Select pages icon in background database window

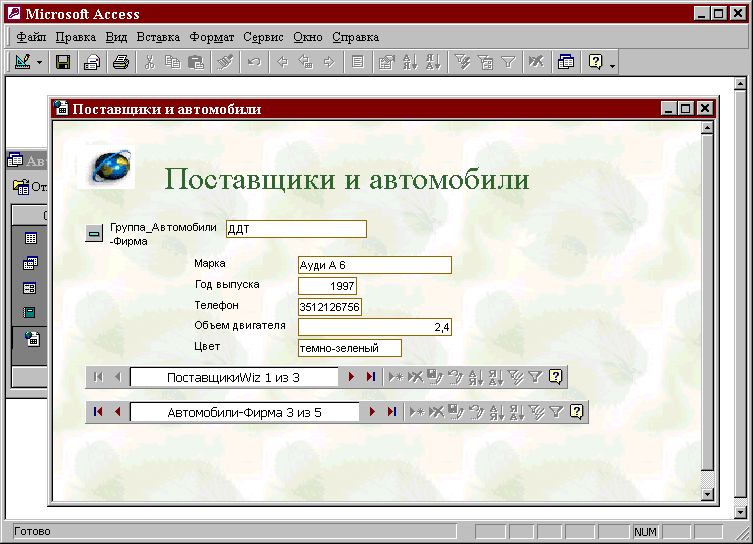(x=32, y=339)
